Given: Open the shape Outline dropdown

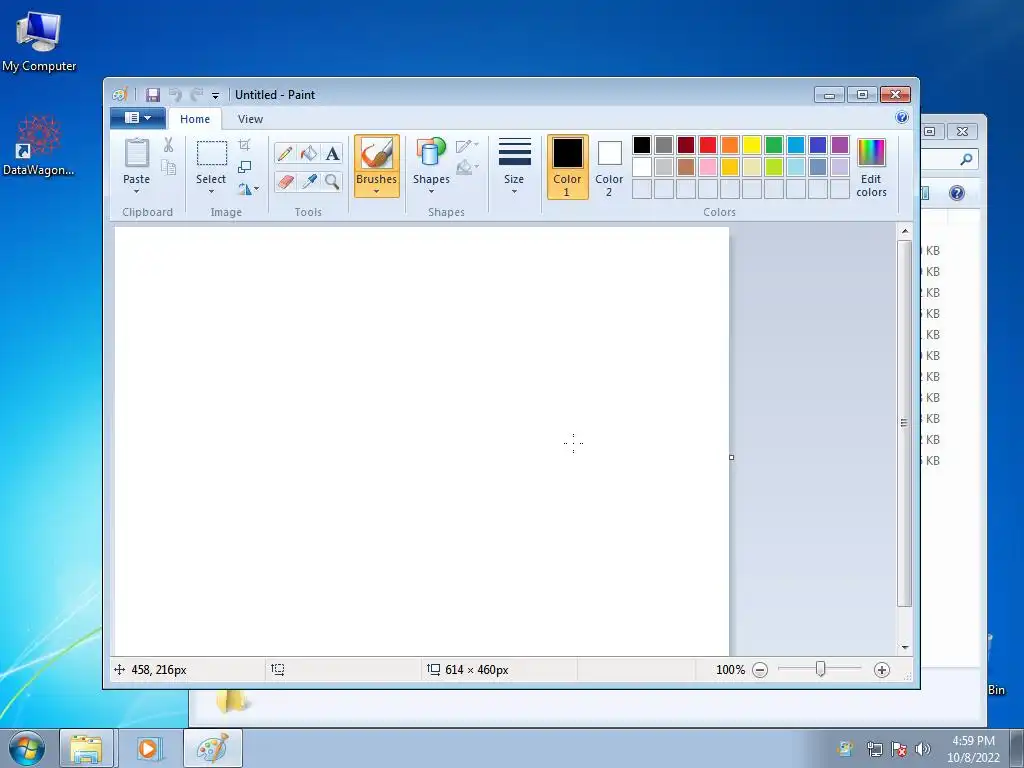Looking at the screenshot, I should 467,146.
